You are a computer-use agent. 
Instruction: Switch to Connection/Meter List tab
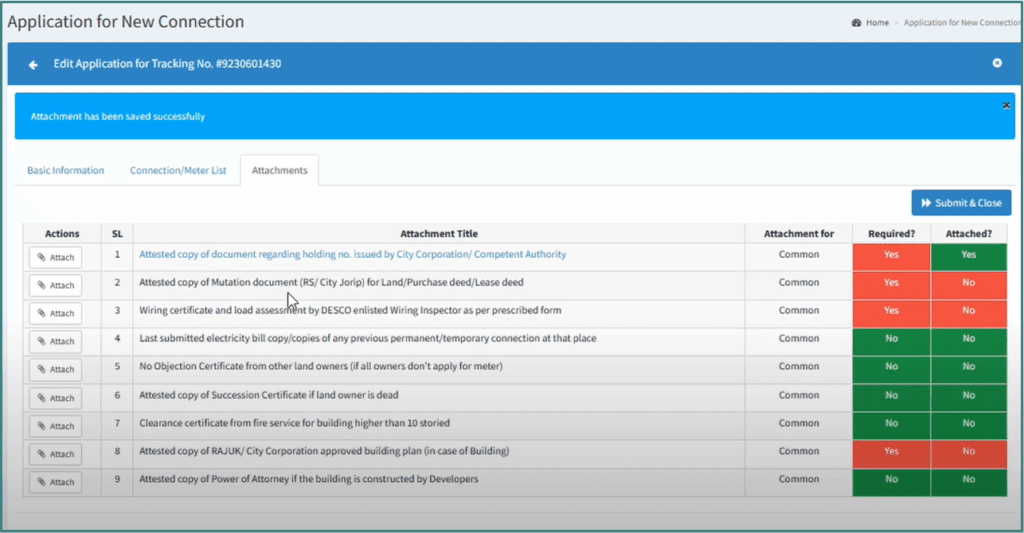178,171
